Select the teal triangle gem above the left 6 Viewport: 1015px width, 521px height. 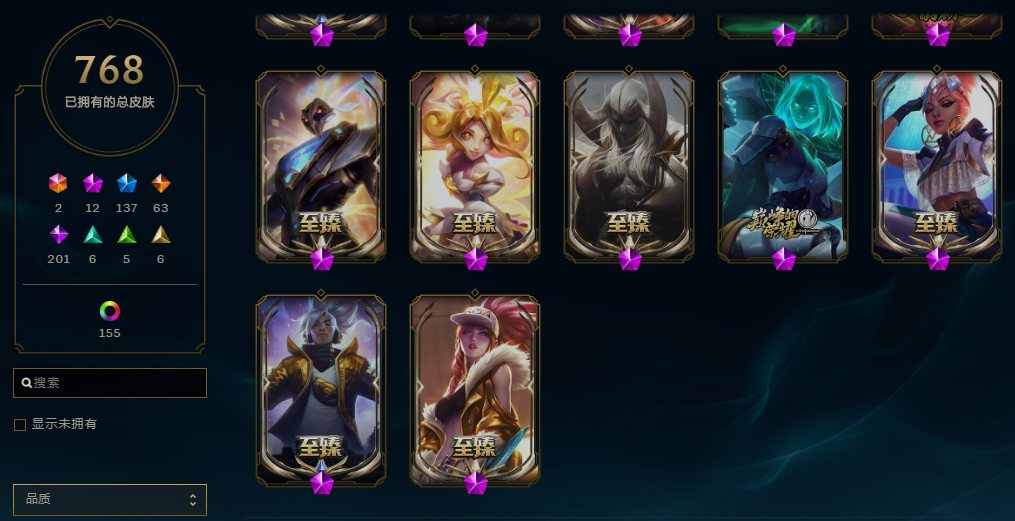(93, 234)
